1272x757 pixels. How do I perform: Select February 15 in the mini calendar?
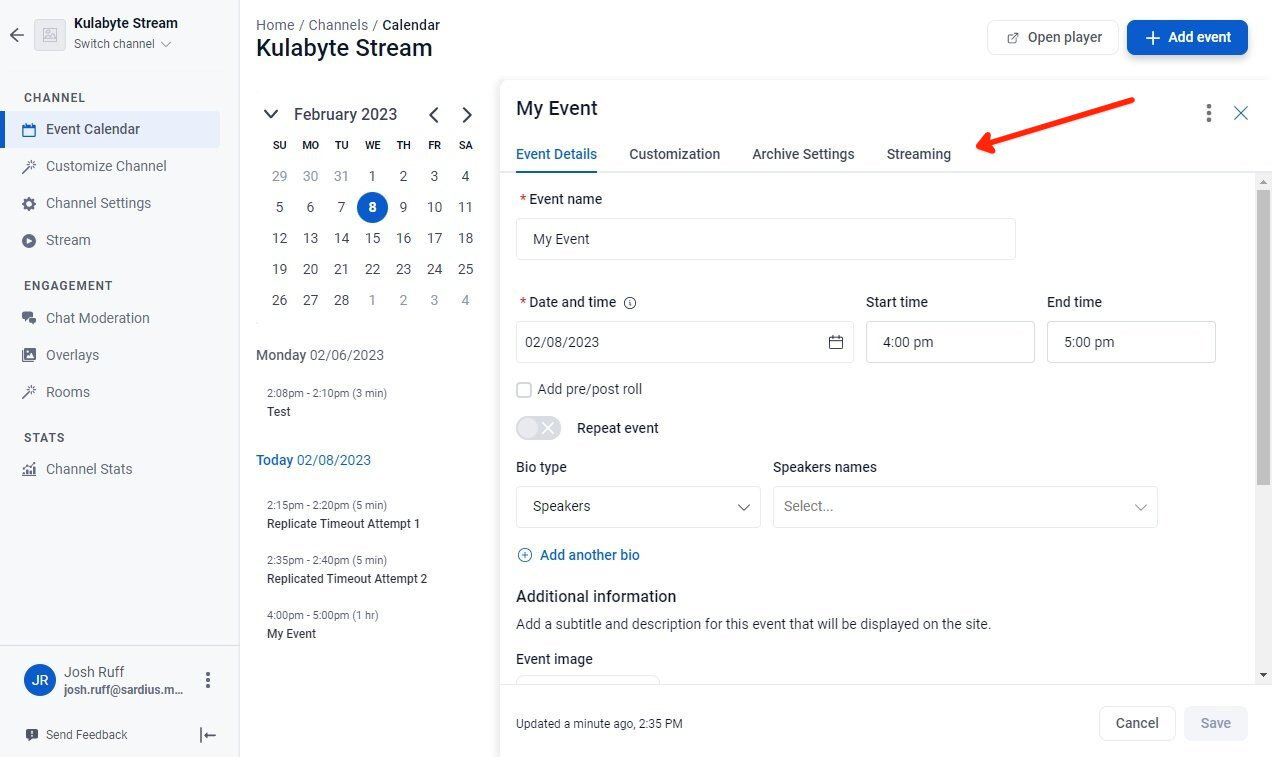point(372,238)
